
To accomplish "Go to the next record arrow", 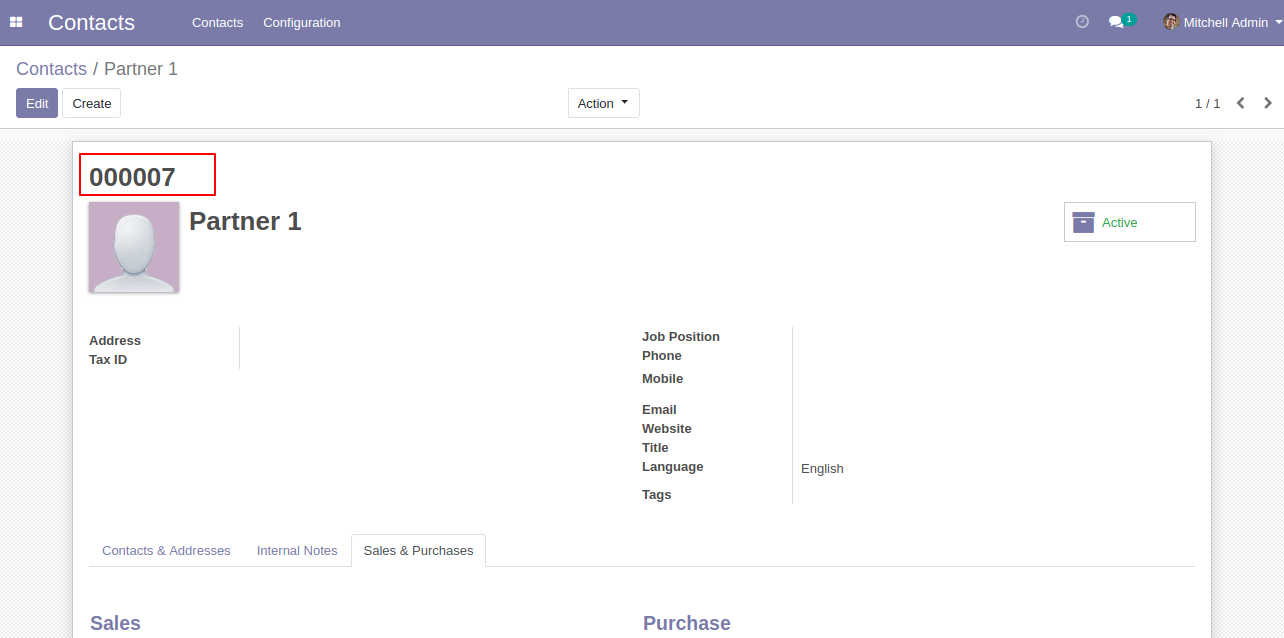I will click(x=1268, y=103).
